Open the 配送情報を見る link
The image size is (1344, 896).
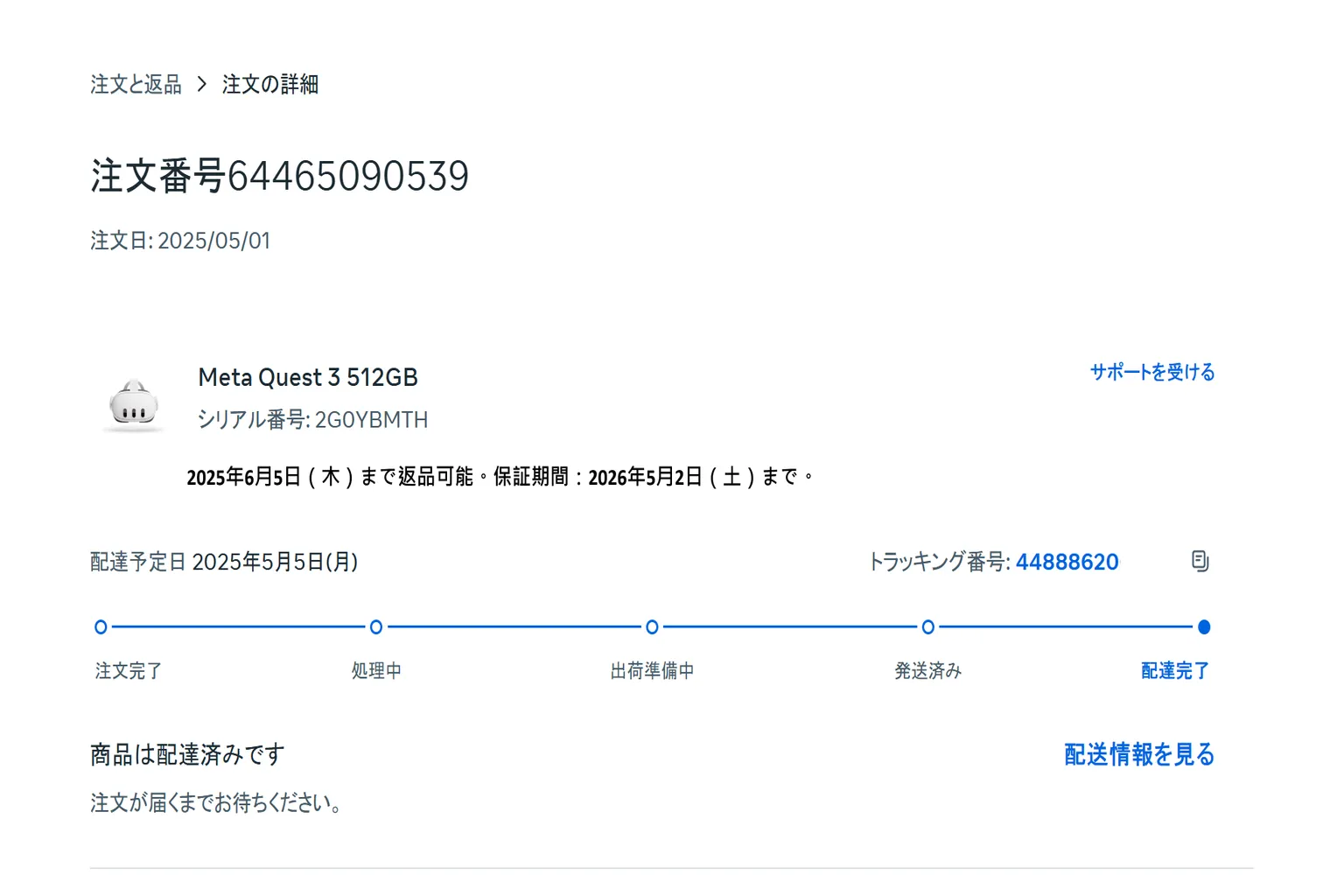click(1139, 754)
